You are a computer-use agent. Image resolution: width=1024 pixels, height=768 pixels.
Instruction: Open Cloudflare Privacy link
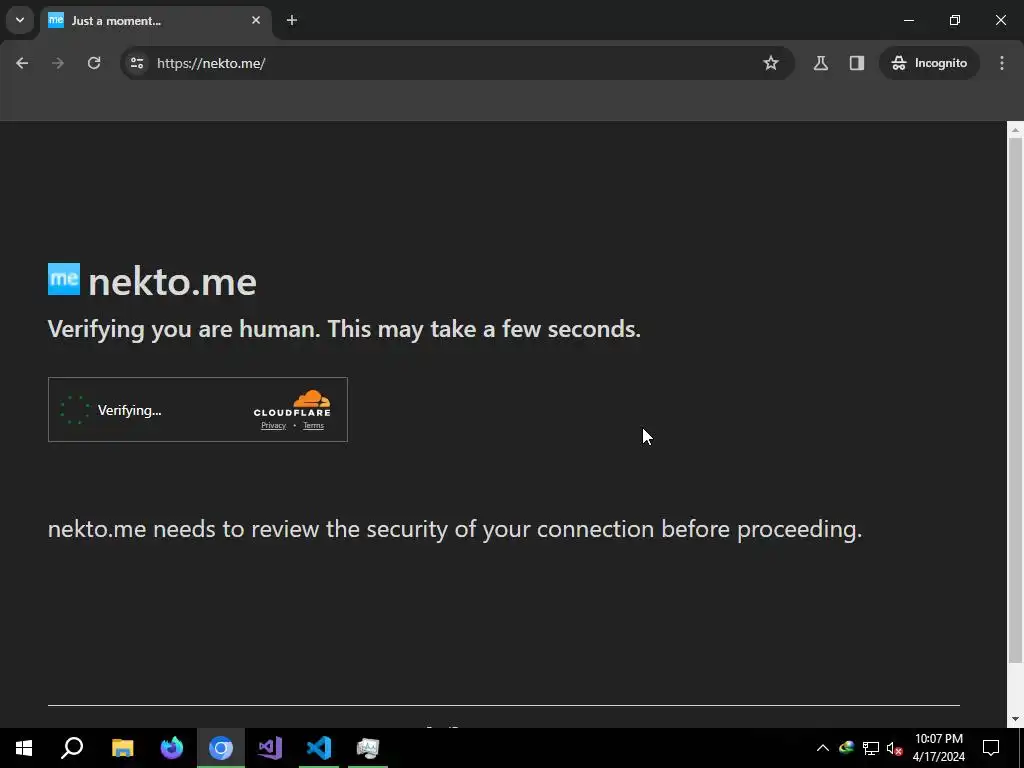tap(274, 426)
